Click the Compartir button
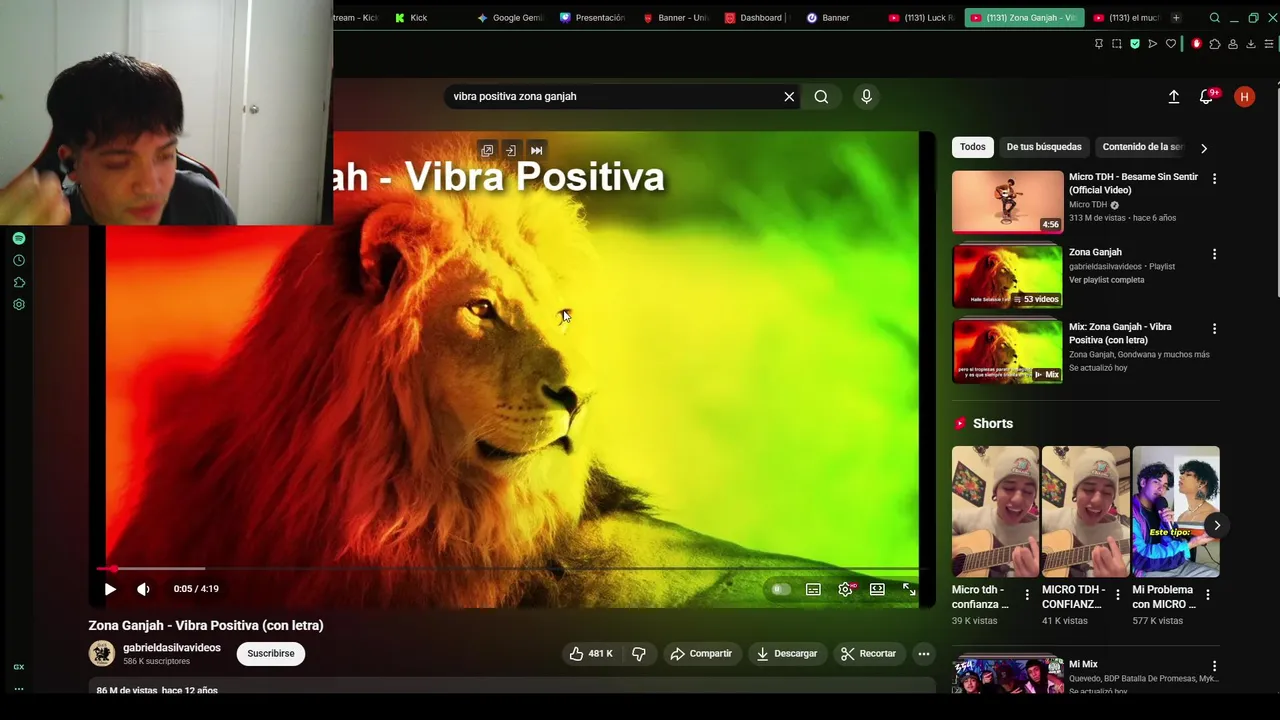This screenshot has height=720, width=1280. 701,654
